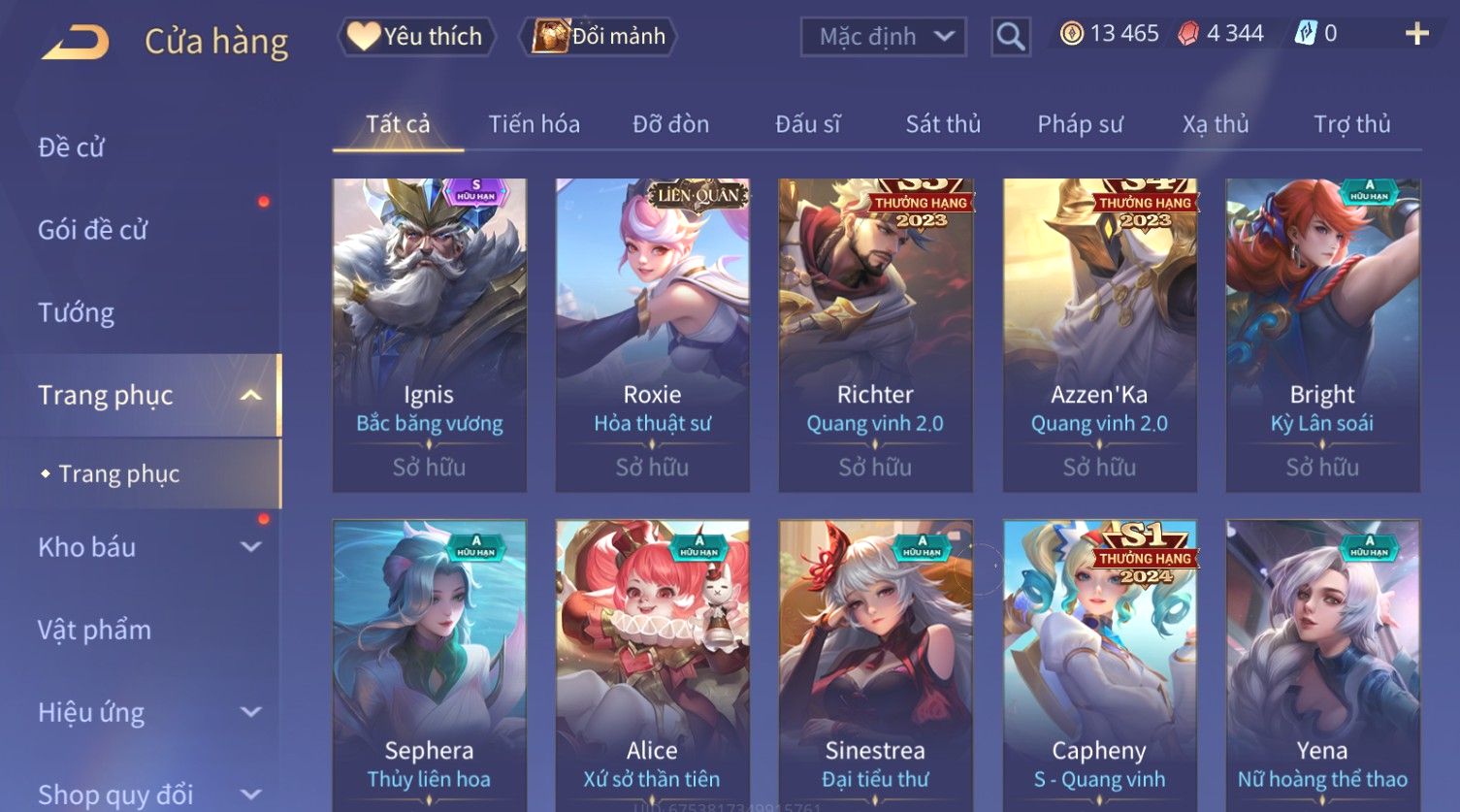Expand the Kho báu sidebar section
This screenshot has height=812, width=1460.
coord(250,547)
